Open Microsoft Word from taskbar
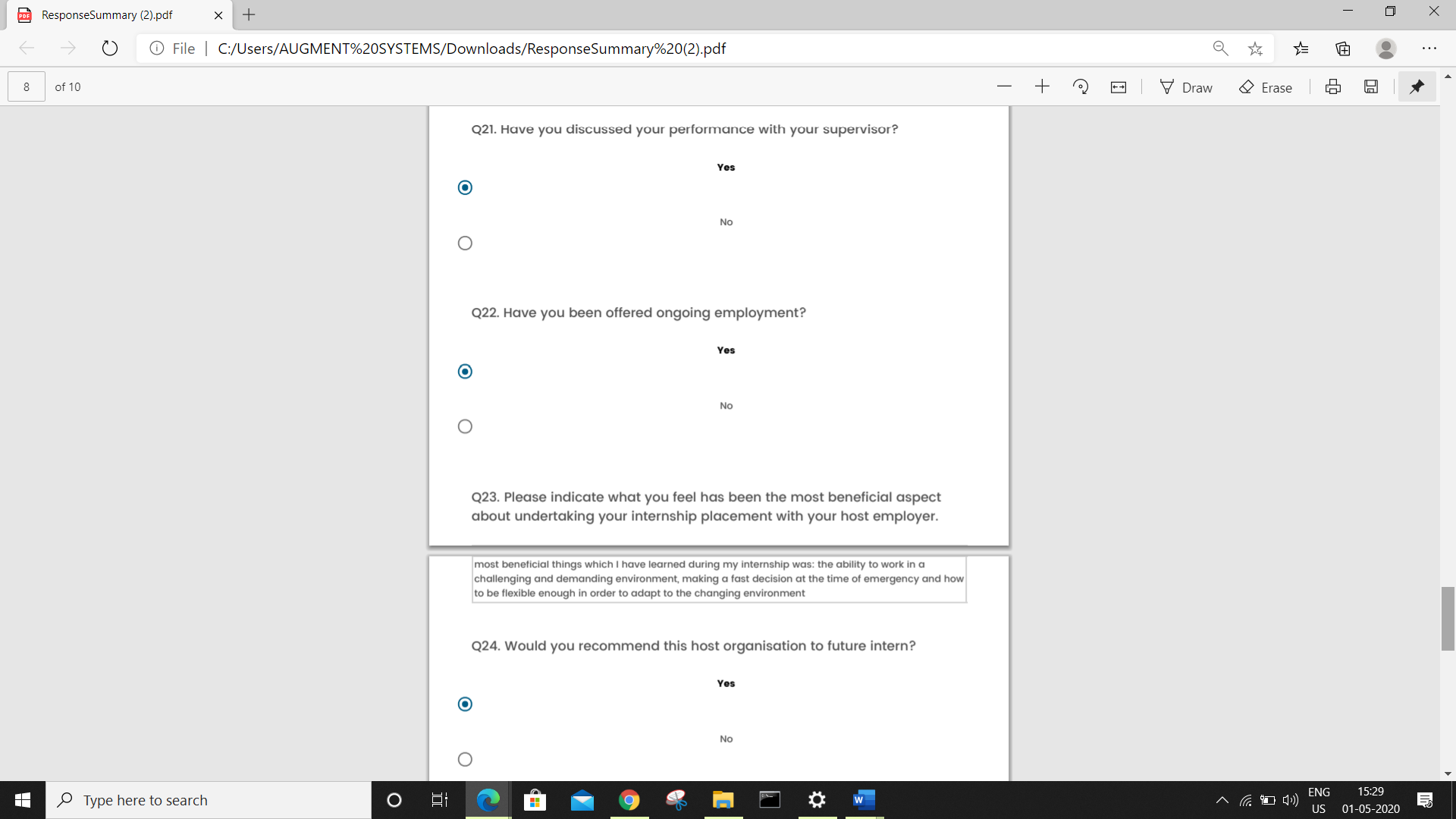Image resolution: width=1456 pixels, height=819 pixels. click(864, 800)
